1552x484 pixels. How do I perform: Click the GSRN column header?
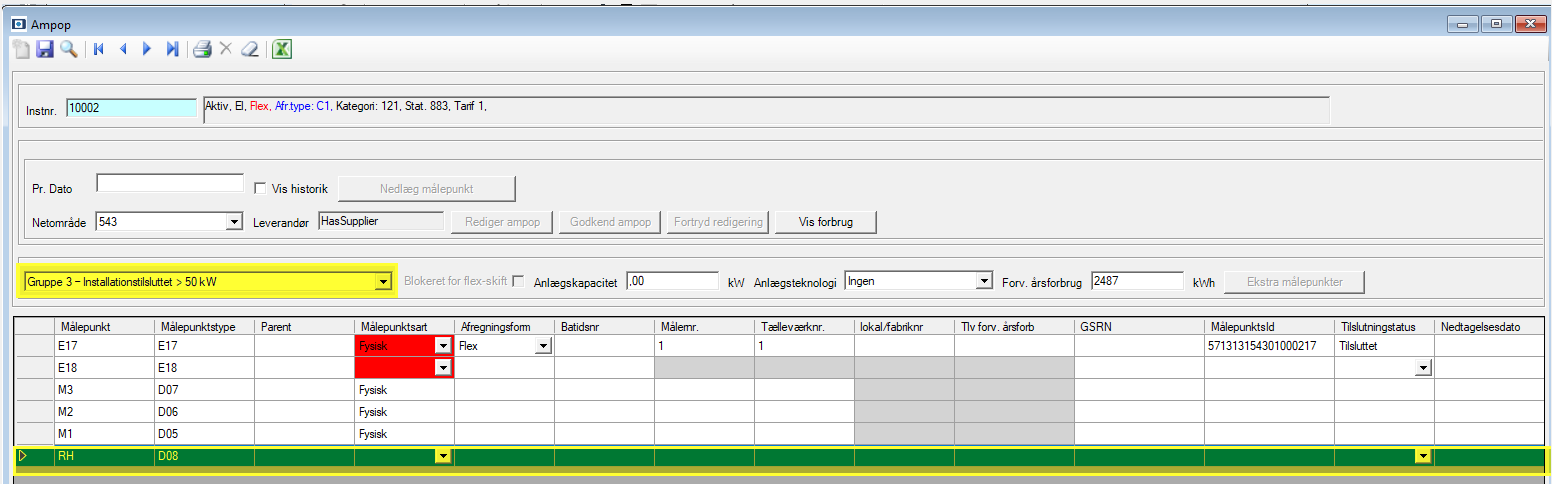coord(1139,326)
